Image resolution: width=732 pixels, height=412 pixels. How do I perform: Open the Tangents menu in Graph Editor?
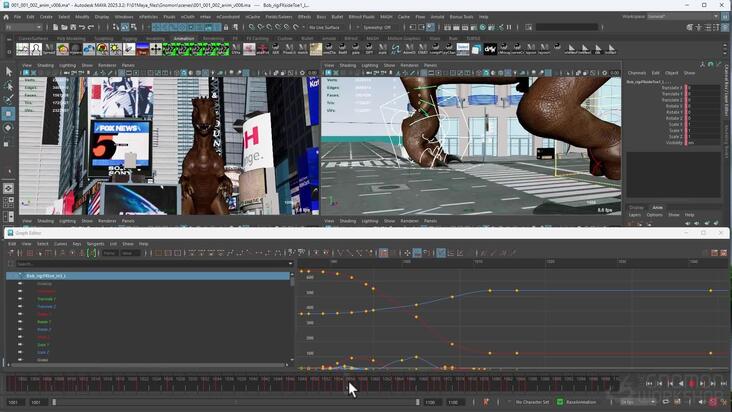tap(95, 244)
